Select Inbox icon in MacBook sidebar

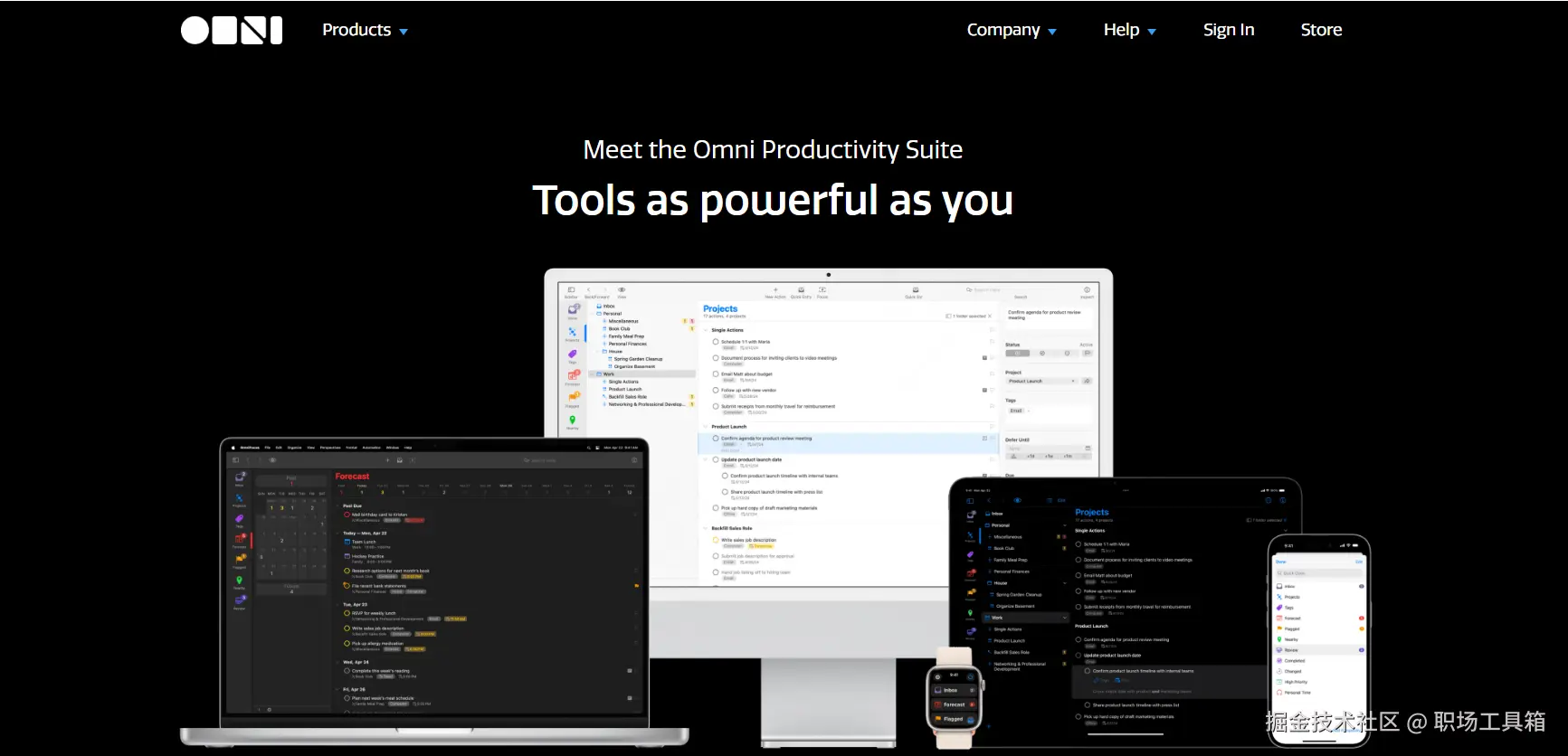click(239, 477)
